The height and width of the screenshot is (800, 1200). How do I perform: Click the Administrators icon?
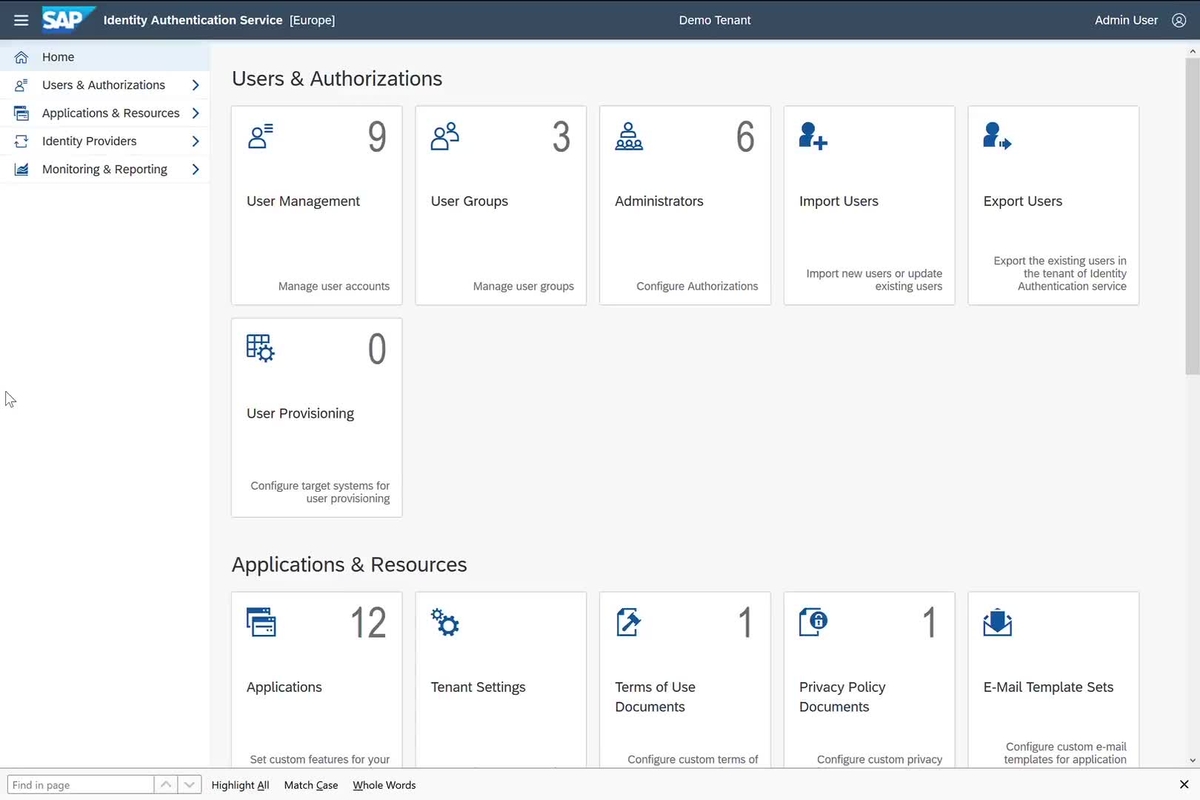[628, 136]
